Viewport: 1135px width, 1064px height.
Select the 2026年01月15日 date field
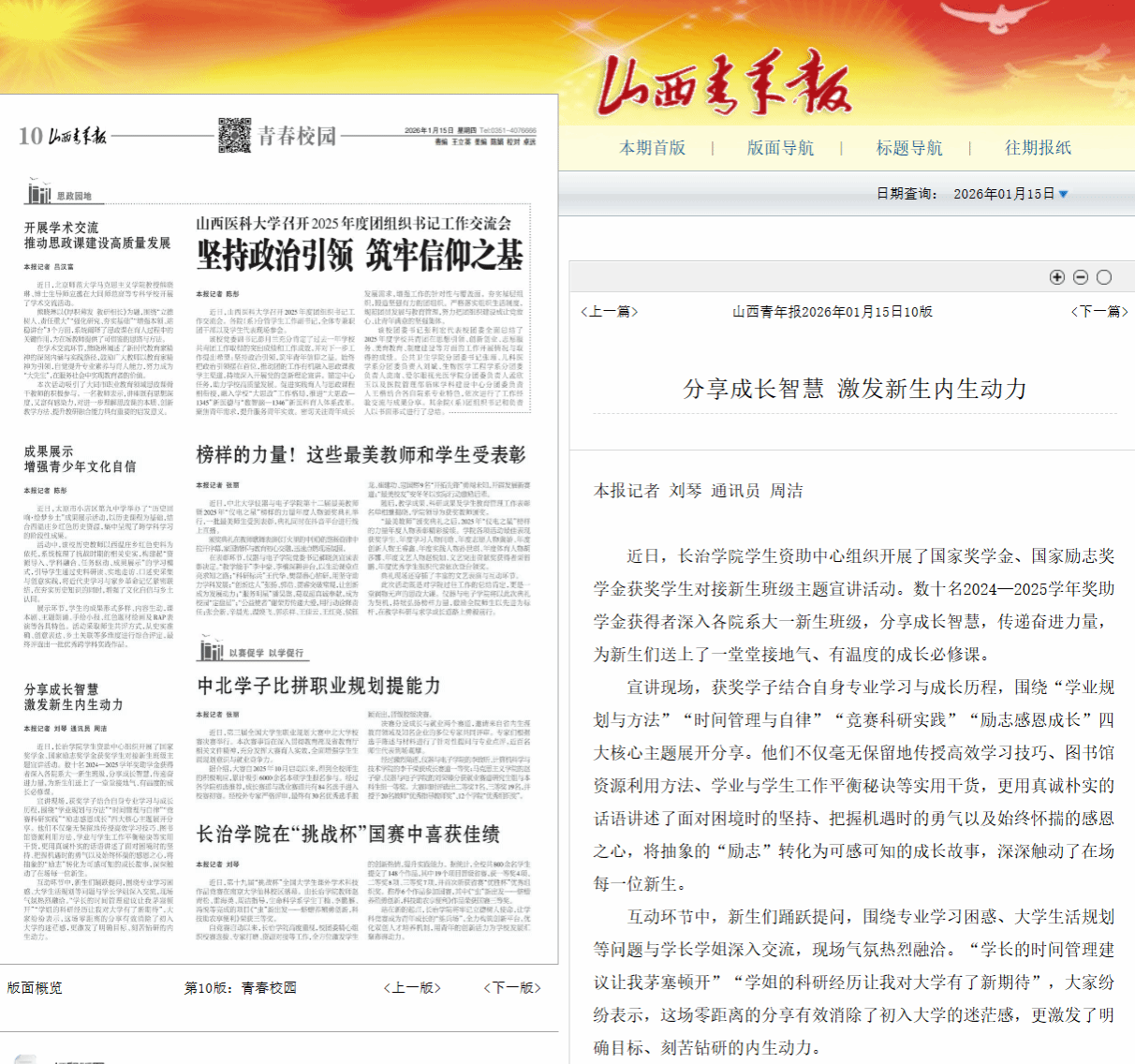(x=1003, y=194)
